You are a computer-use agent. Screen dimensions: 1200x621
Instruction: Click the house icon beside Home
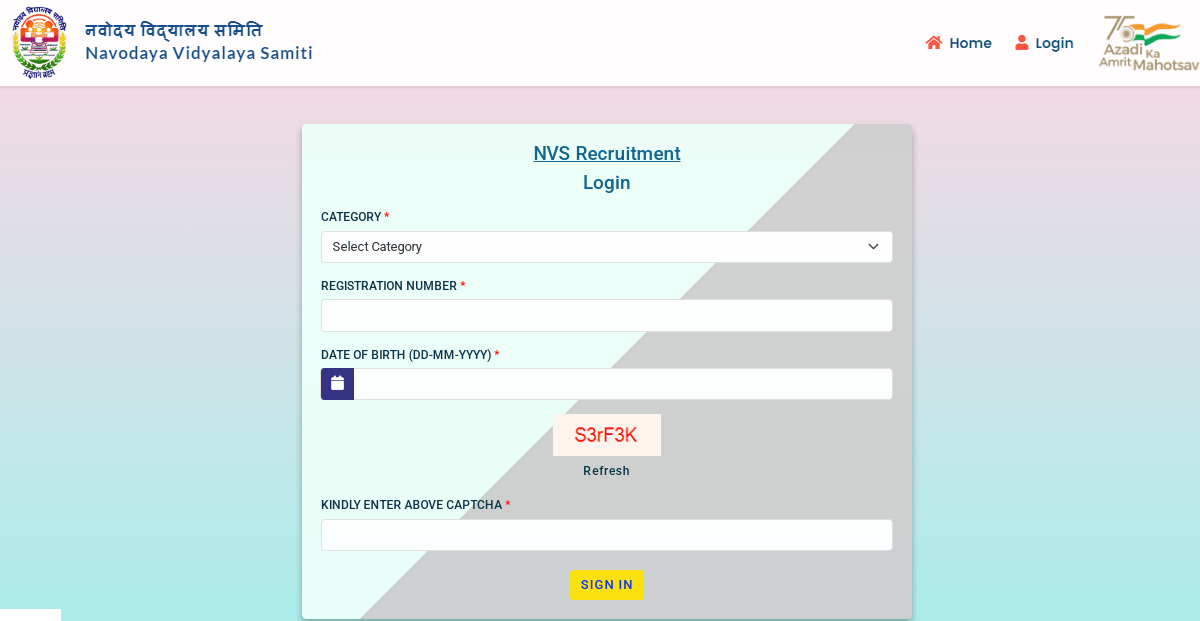click(x=934, y=43)
